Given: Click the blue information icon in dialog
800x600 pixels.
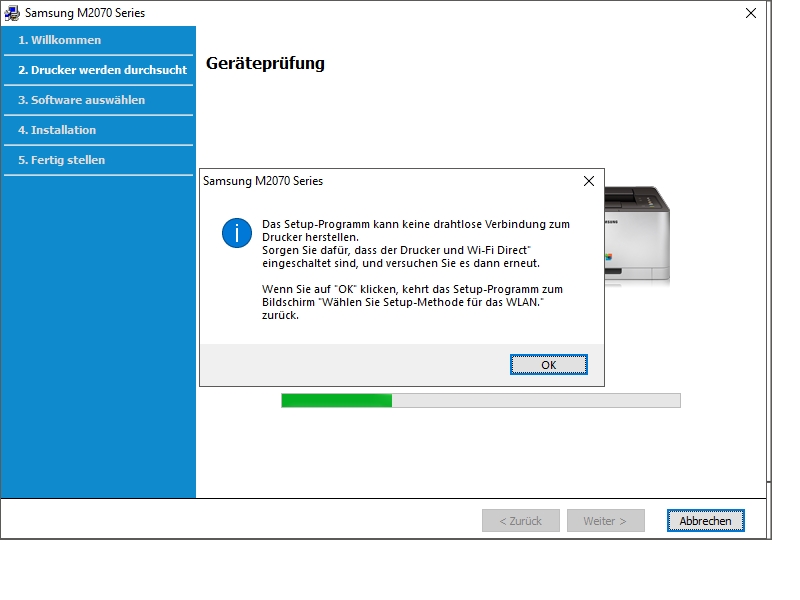Looking at the screenshot, I should (x=237, y=233).
